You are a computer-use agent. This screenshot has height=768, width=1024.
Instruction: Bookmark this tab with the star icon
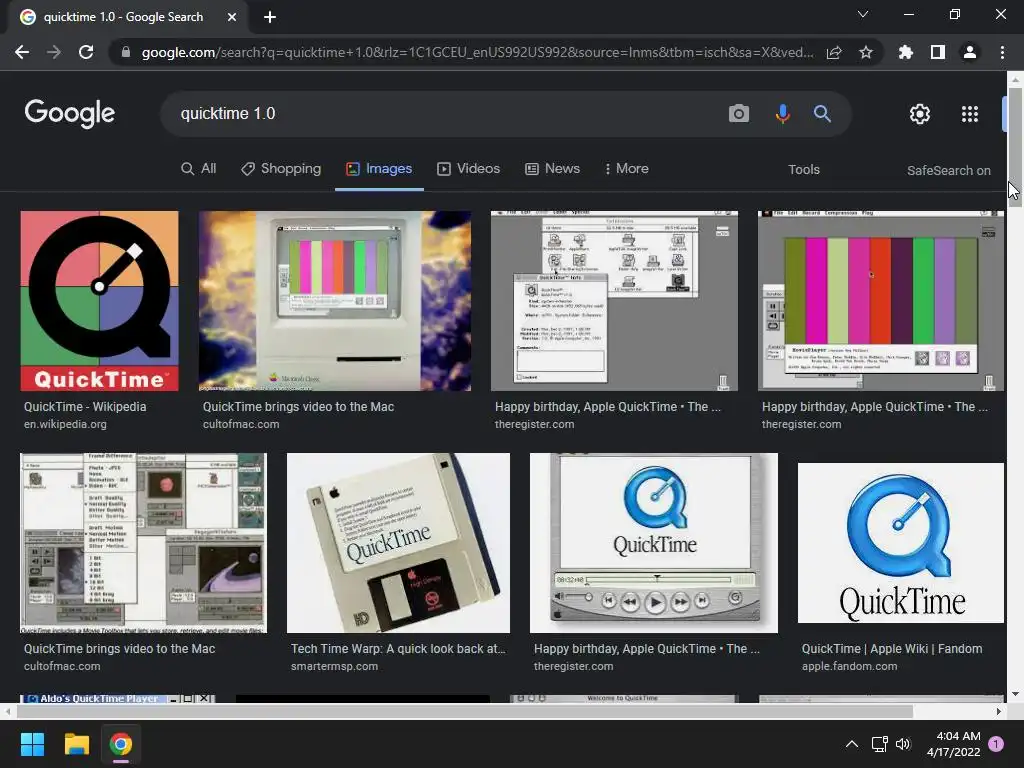(866, 52)
